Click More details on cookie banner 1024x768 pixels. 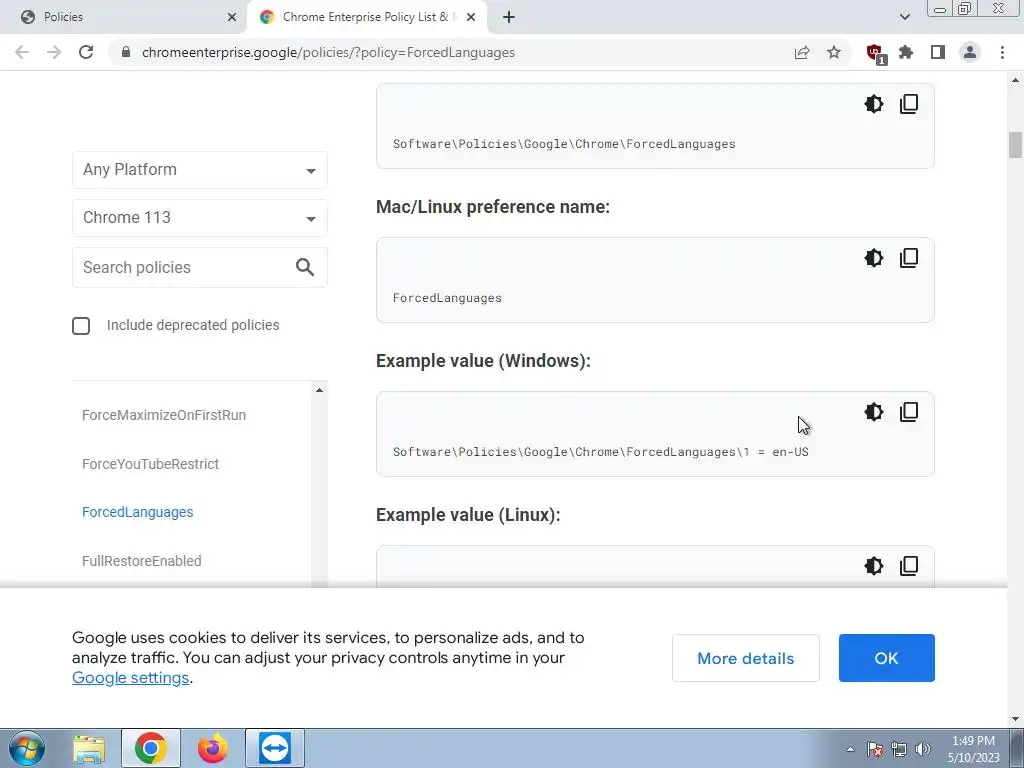pyautogui.click(x=746, y=658)
